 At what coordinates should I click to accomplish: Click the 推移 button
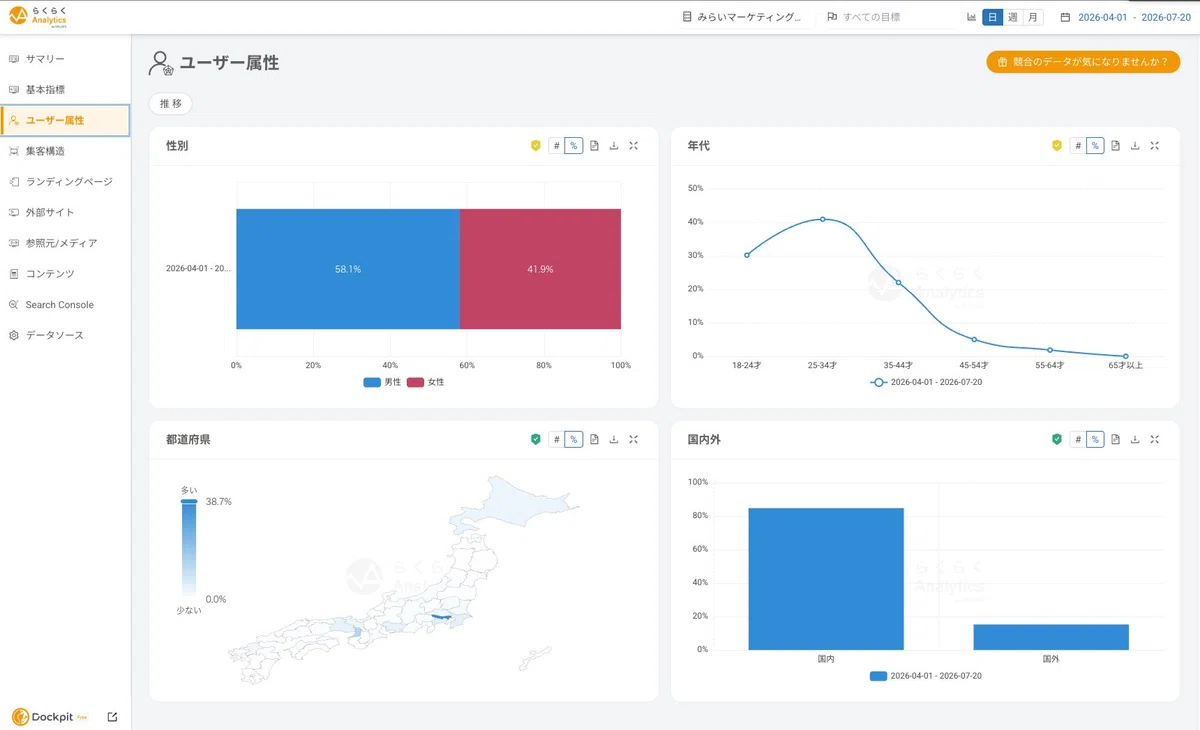coord(170,103)
